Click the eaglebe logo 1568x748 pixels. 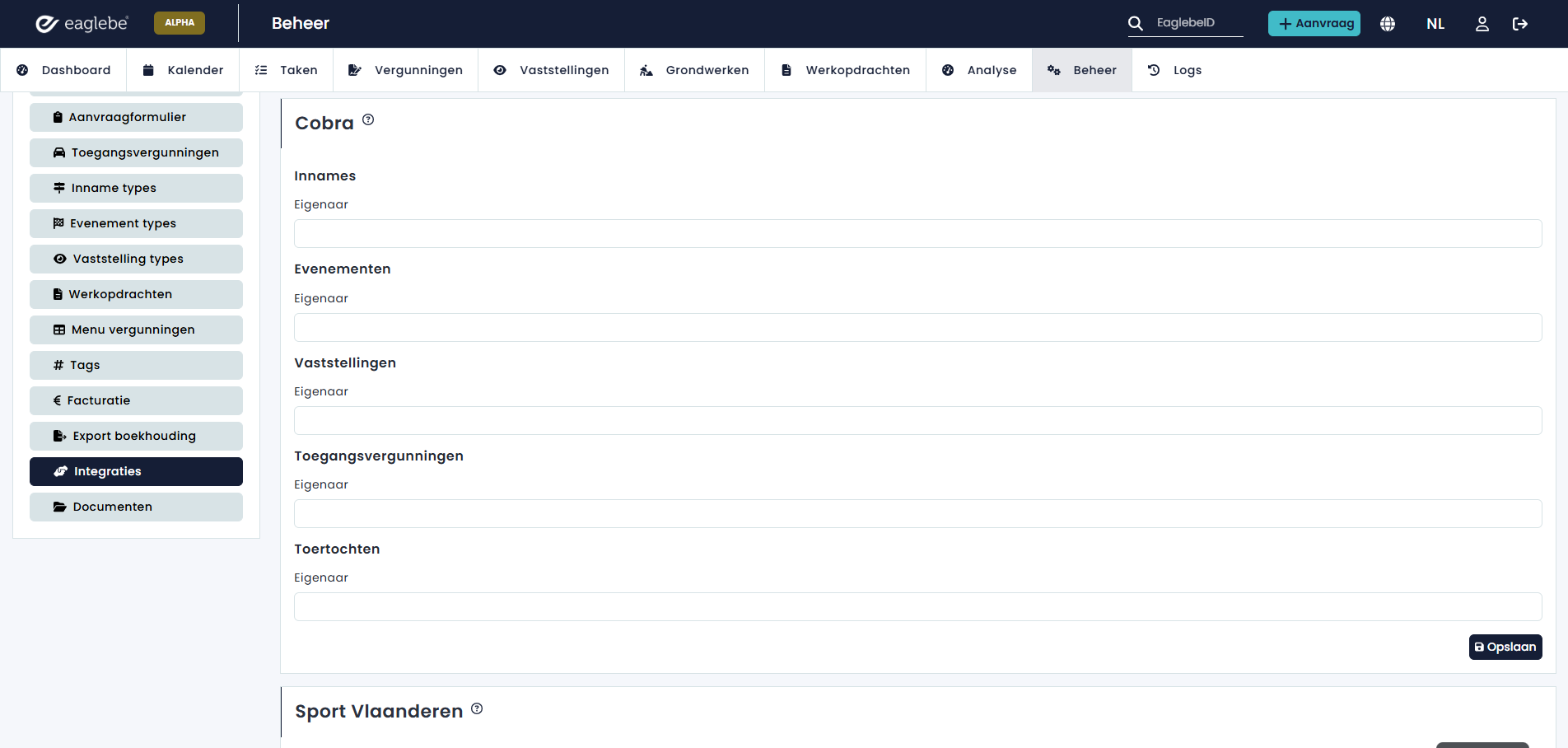pyautogui.click(x=82, y=23)
